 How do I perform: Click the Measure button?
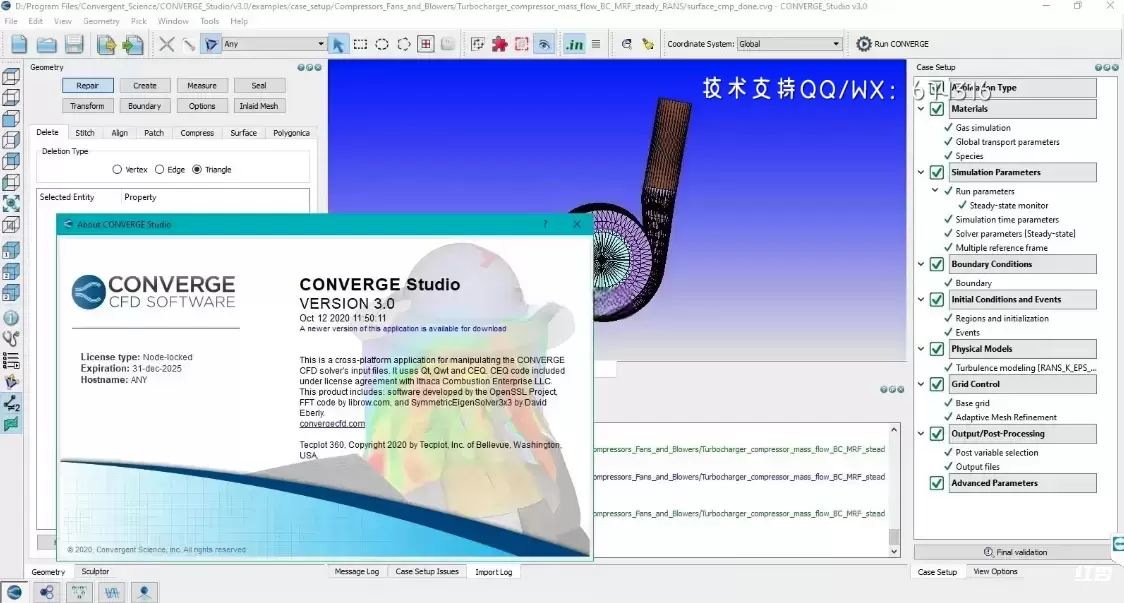pyautogui.click(x=201, y=85)
